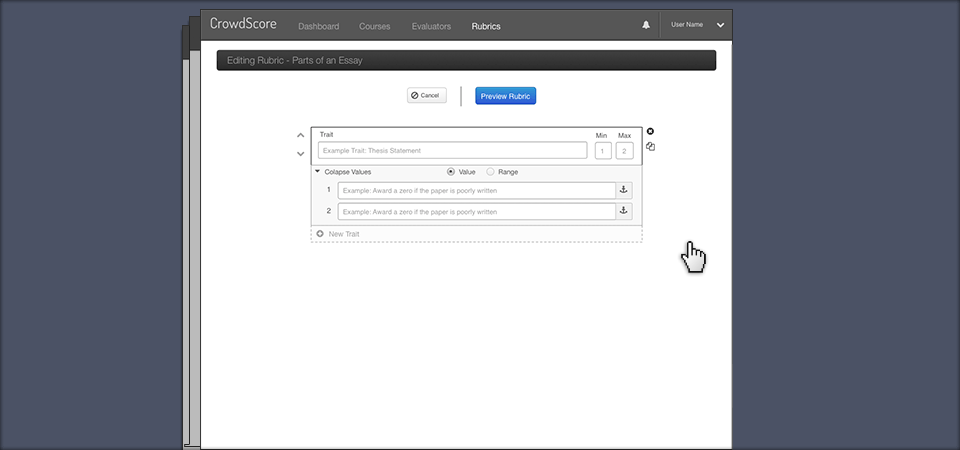Click the description field for value 2

pos(476,211)
